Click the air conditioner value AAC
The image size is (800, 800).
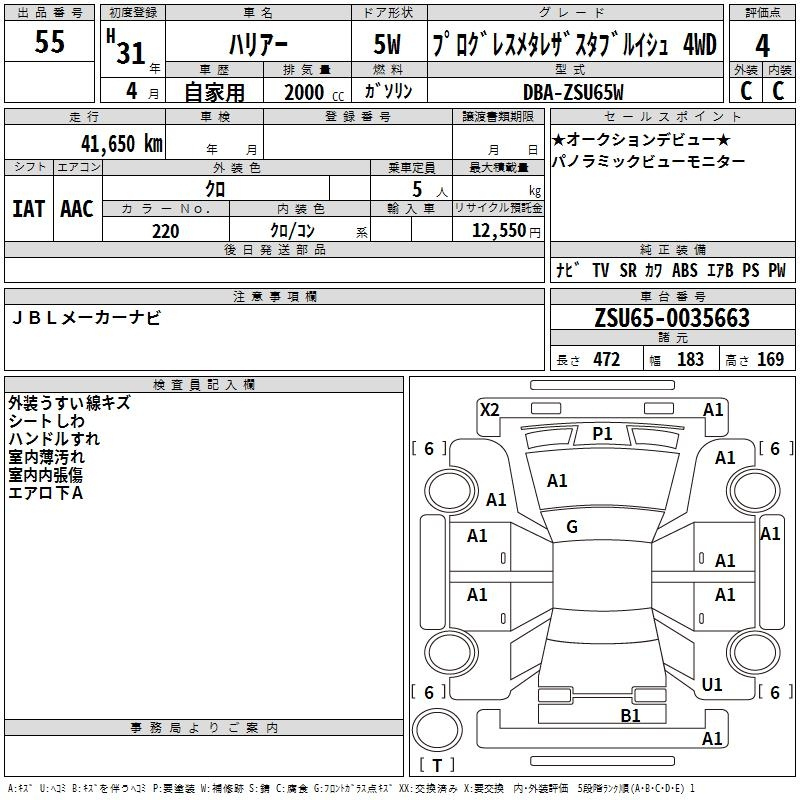77,209
